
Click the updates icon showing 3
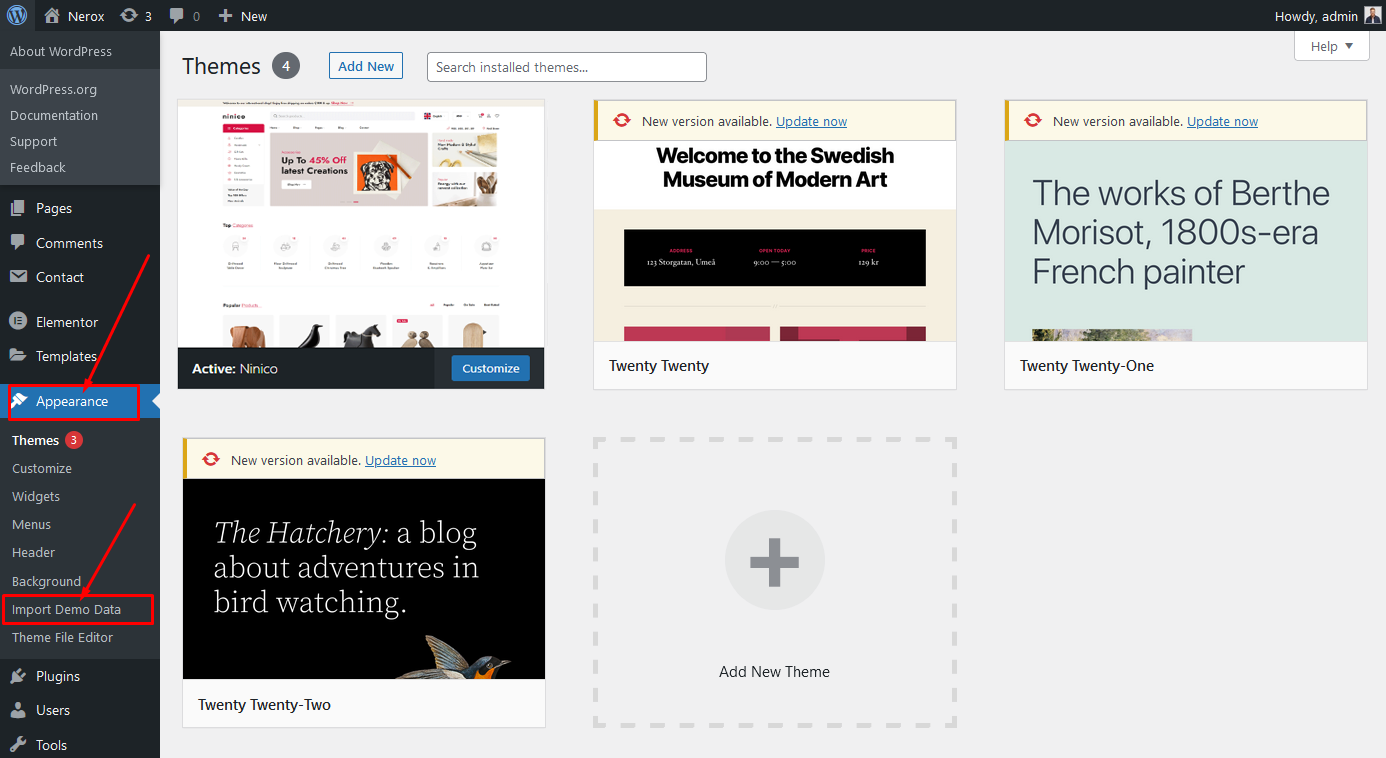point(129,16)
